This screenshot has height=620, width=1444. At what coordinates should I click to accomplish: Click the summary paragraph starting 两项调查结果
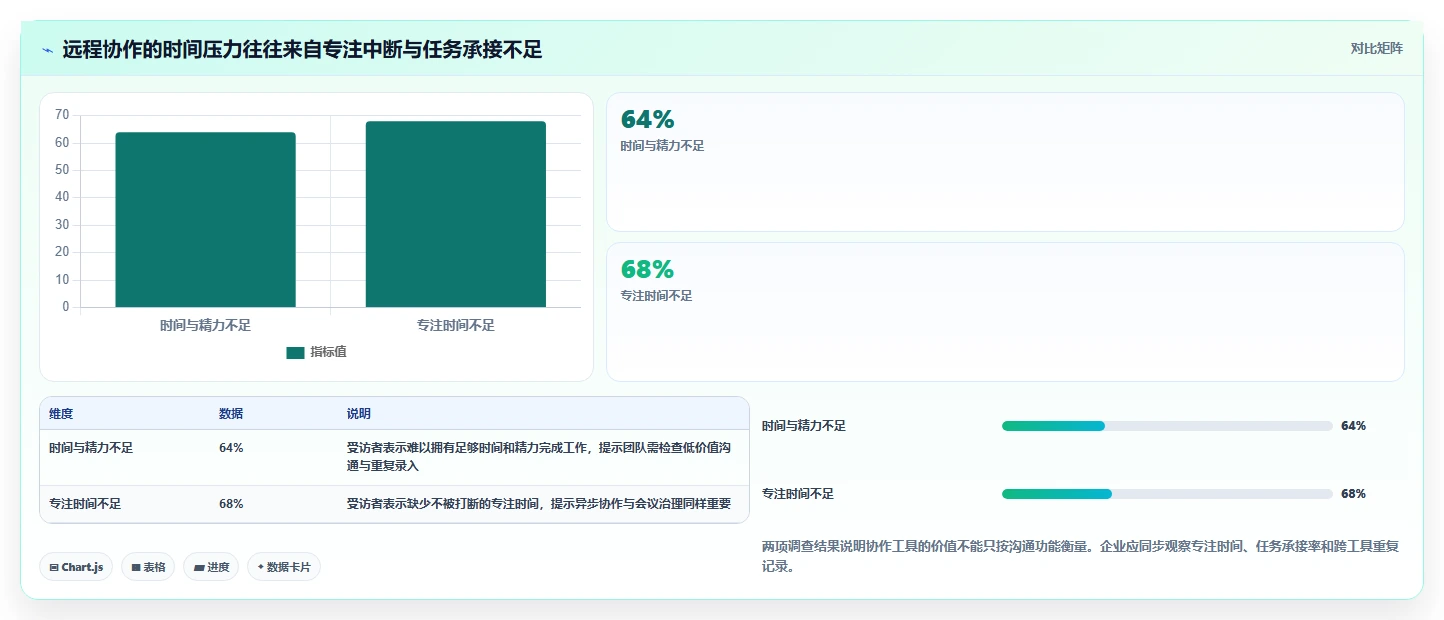[x=1080, y=557]
